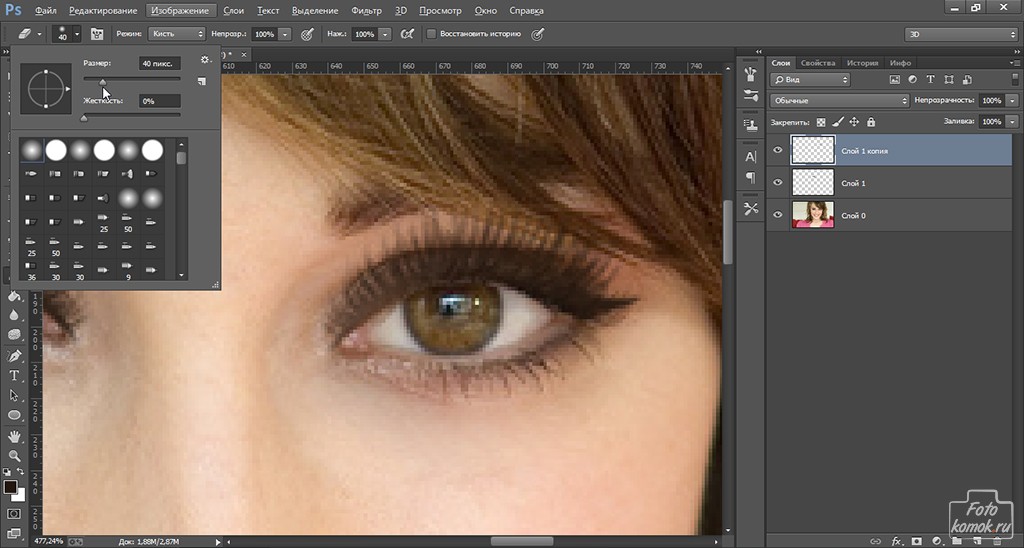Open 'Непрозр.' opacity dropdown arrow
1024x548 pixels.
click(x=285, y=34)
